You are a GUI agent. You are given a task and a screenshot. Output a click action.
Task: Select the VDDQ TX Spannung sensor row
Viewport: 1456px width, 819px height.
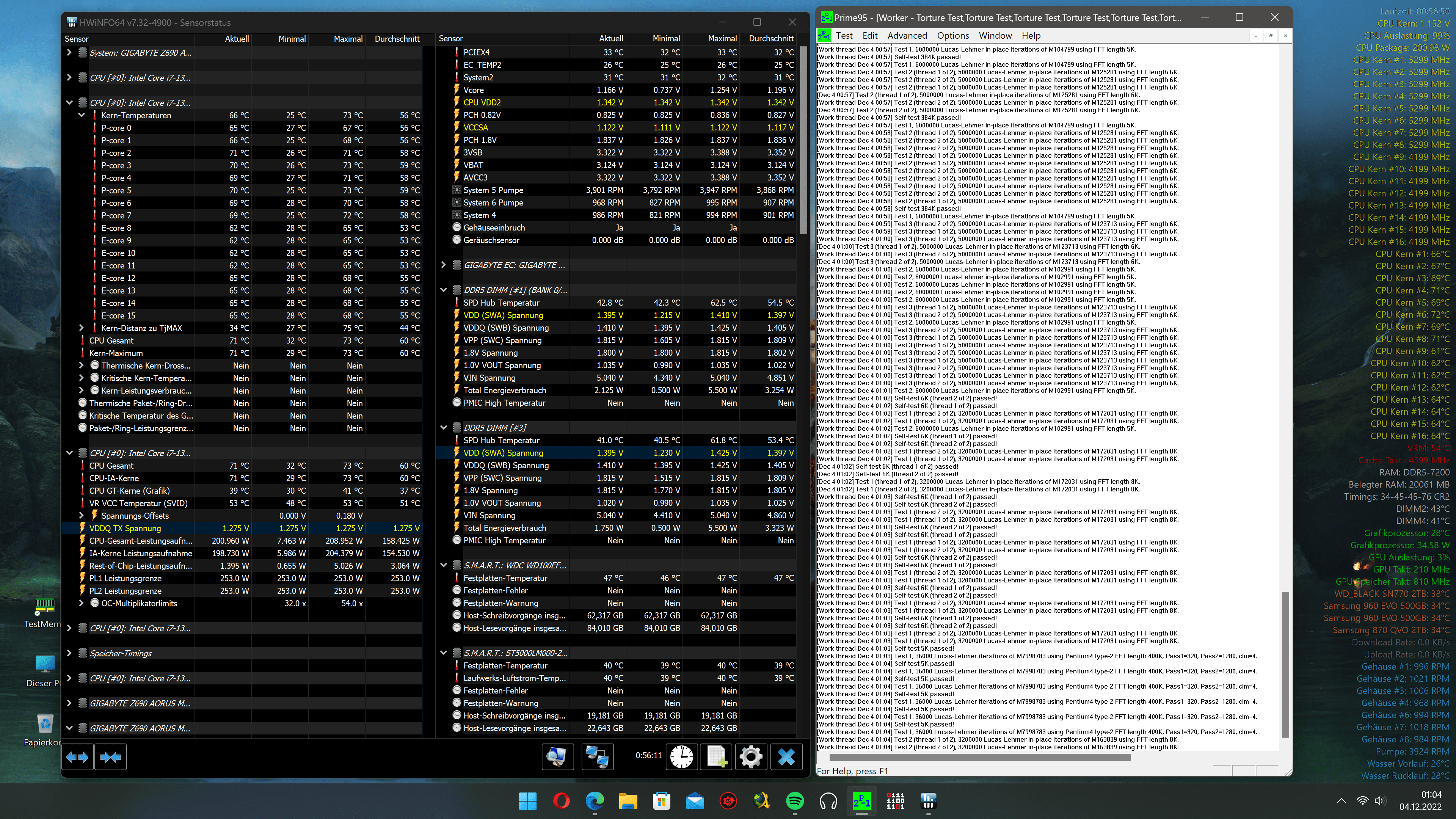coord(125,529)
